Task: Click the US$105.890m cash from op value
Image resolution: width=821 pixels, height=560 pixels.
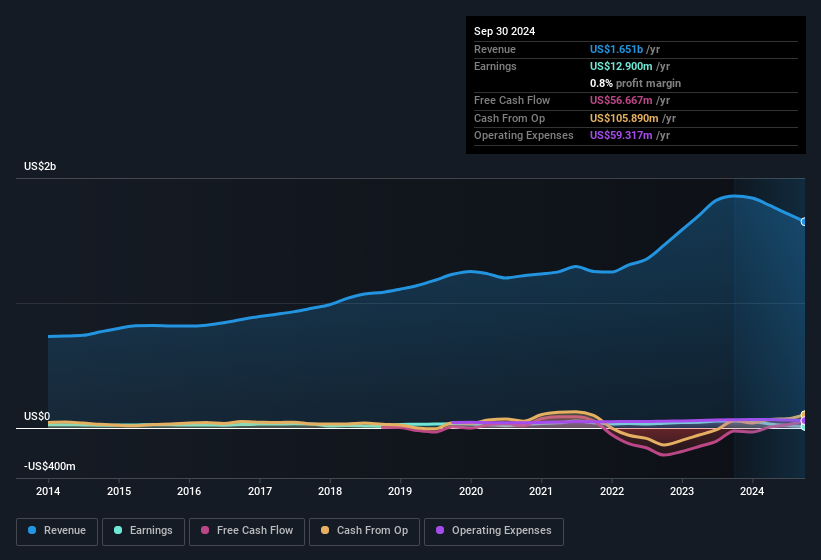Action: [x=624, y=118]
